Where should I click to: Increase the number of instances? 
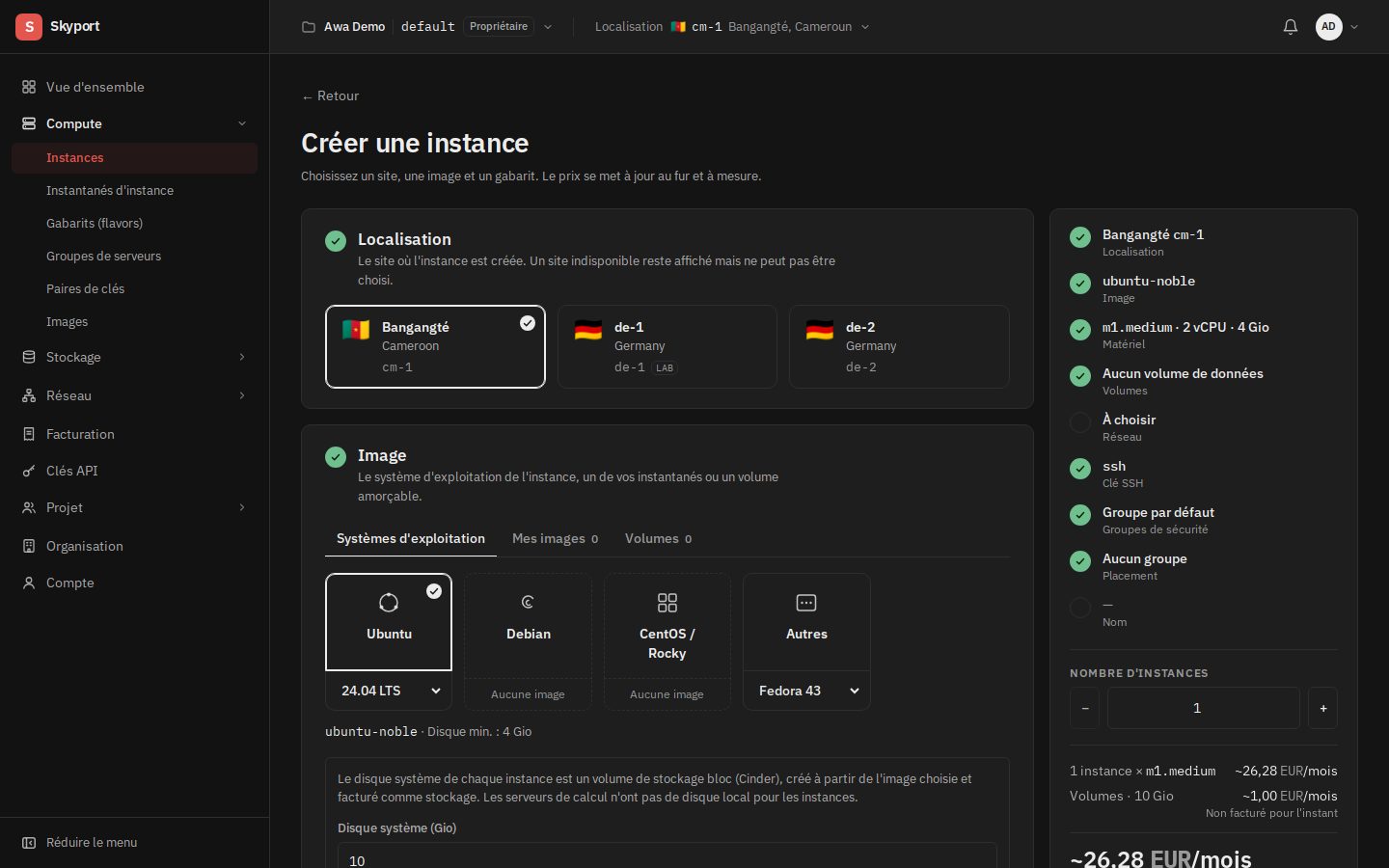point(1323,708)
